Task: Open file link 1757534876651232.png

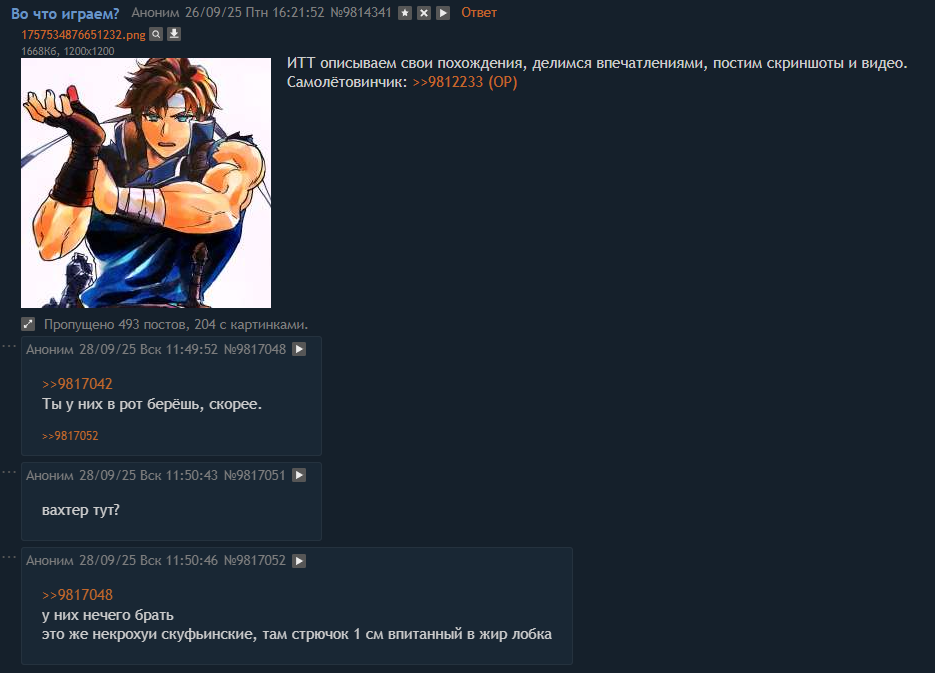Action: click(83, 35)
